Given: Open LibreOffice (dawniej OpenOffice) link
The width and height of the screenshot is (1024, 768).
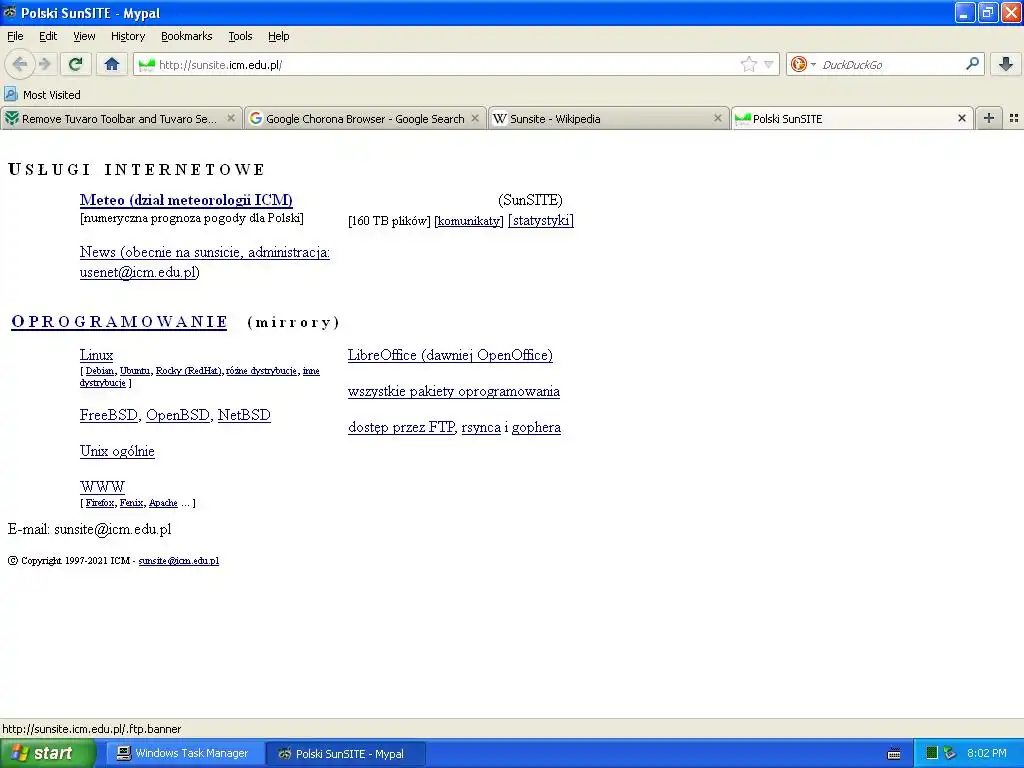Looking at the screenshot, I should (450, 355).
